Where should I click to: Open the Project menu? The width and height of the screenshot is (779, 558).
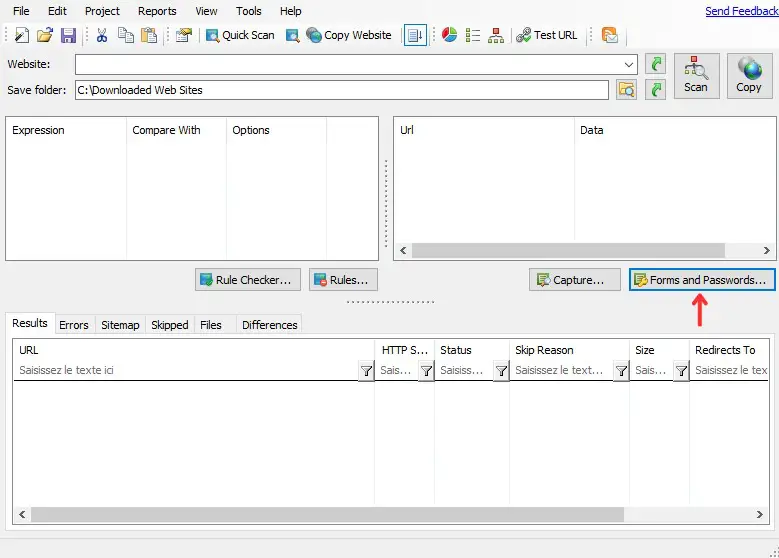point(102,11)
